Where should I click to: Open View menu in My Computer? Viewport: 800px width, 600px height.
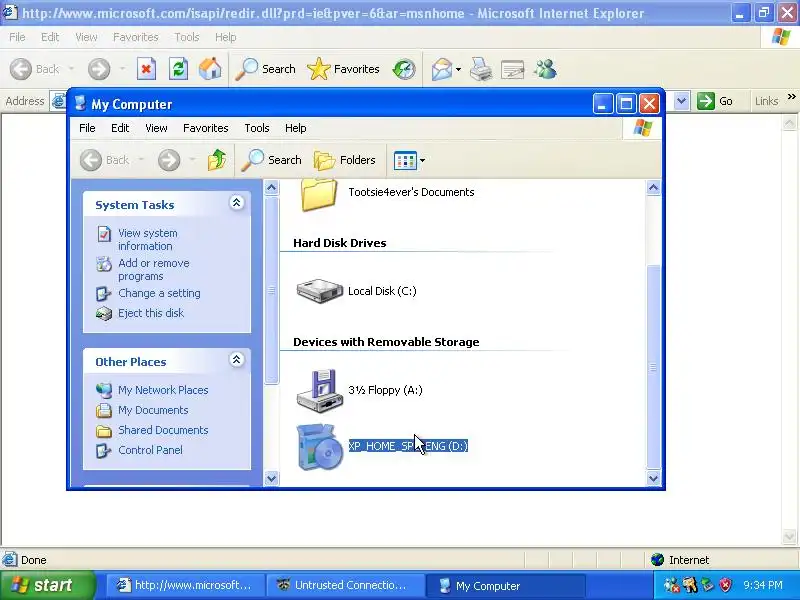click(x=156, y=128)
